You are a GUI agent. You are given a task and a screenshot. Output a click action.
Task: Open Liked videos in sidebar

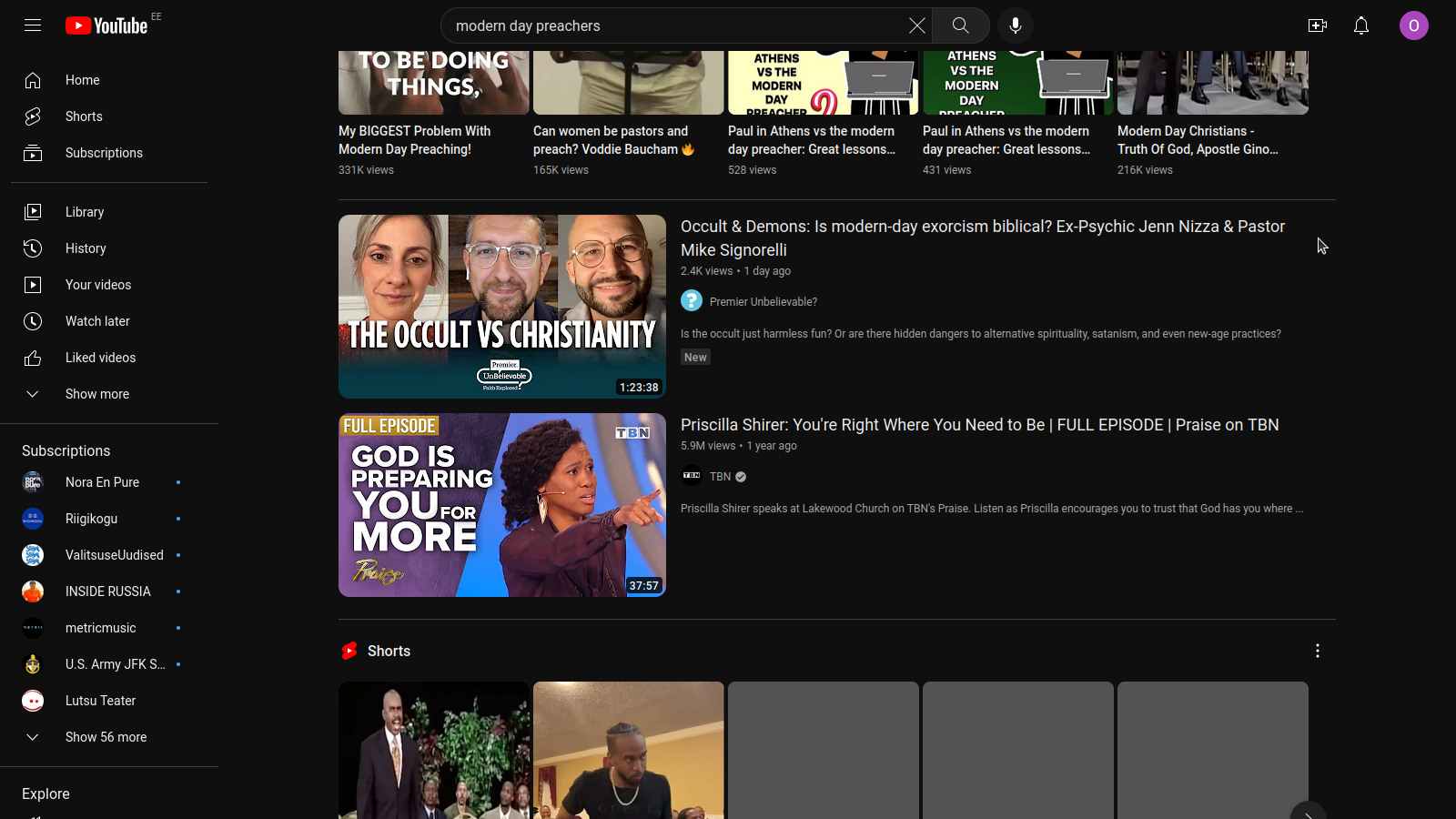[x=100, y=358]
